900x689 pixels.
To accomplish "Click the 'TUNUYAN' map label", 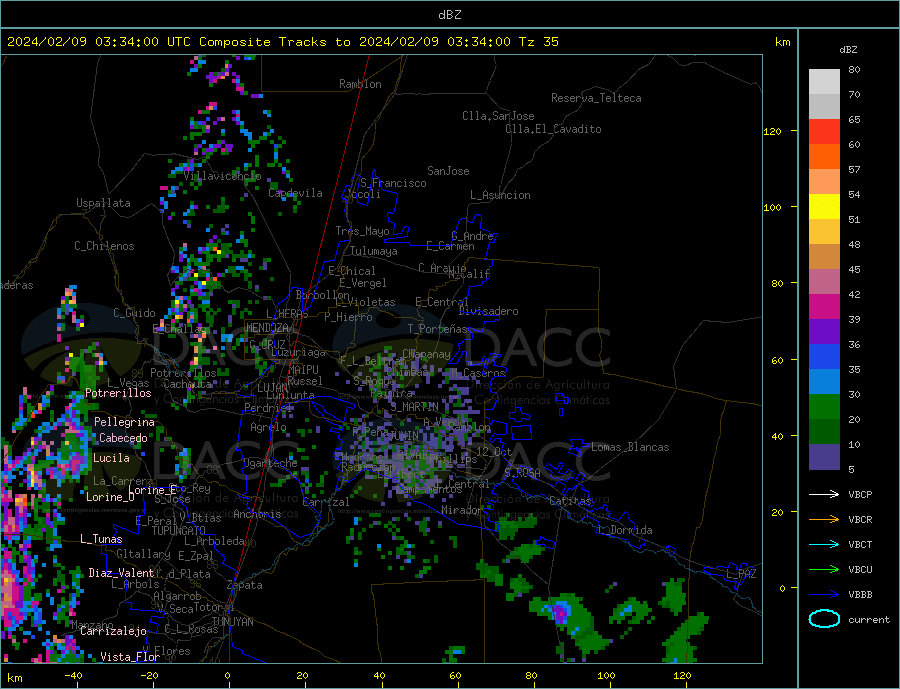I will pyautogui.click(x=232, y=621).
